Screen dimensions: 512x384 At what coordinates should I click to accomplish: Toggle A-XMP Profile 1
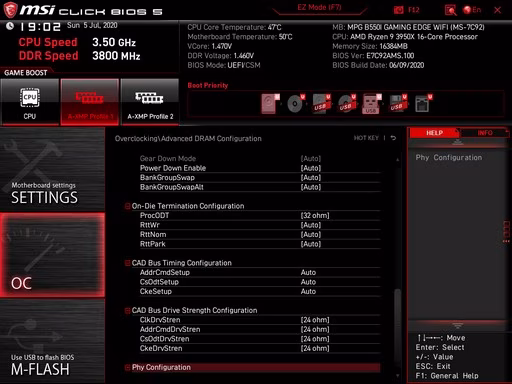coord(90,102)
